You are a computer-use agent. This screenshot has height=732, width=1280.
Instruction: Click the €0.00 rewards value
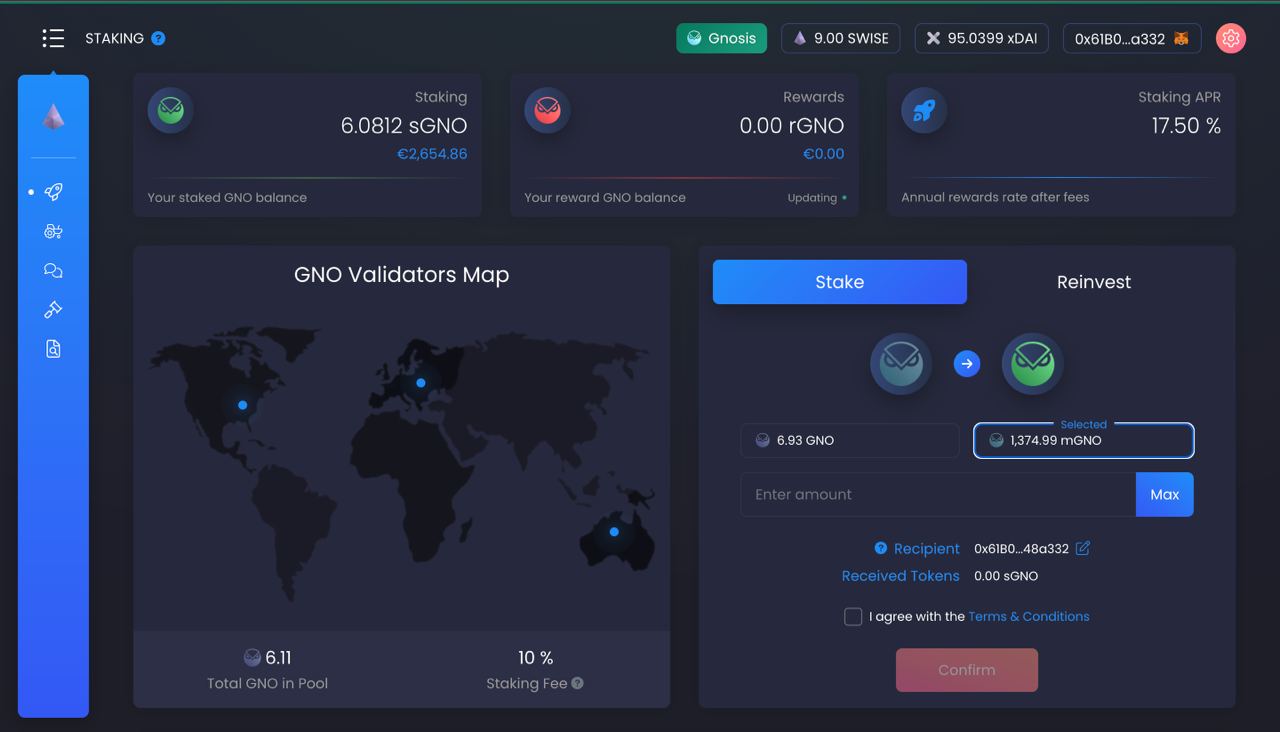click(x=824, y=154)
